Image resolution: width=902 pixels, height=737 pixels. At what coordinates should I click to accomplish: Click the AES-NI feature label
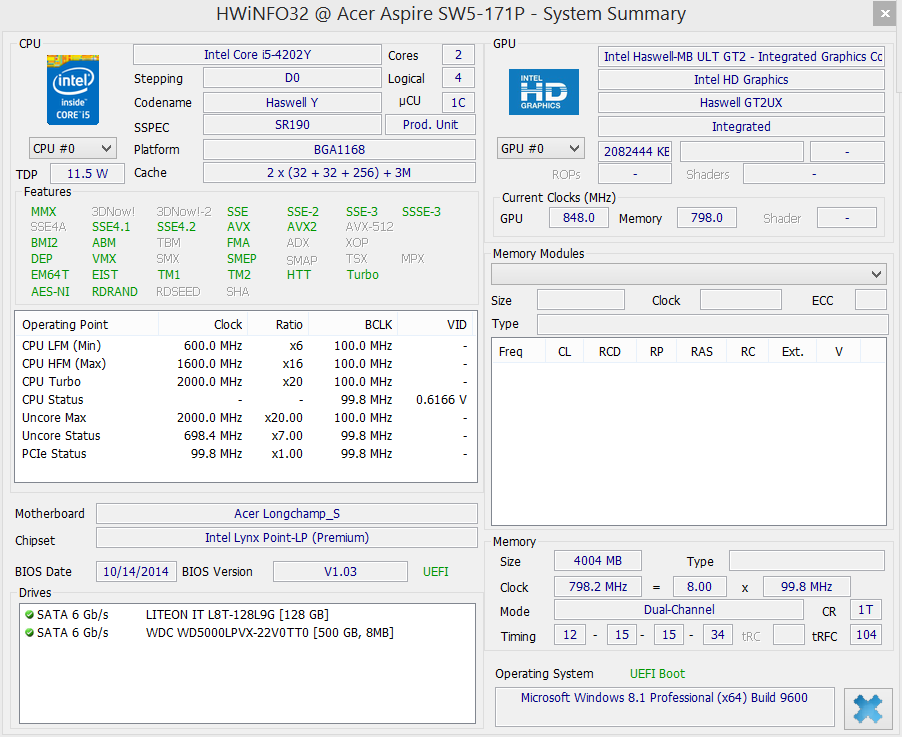click(x=50, y=292)
